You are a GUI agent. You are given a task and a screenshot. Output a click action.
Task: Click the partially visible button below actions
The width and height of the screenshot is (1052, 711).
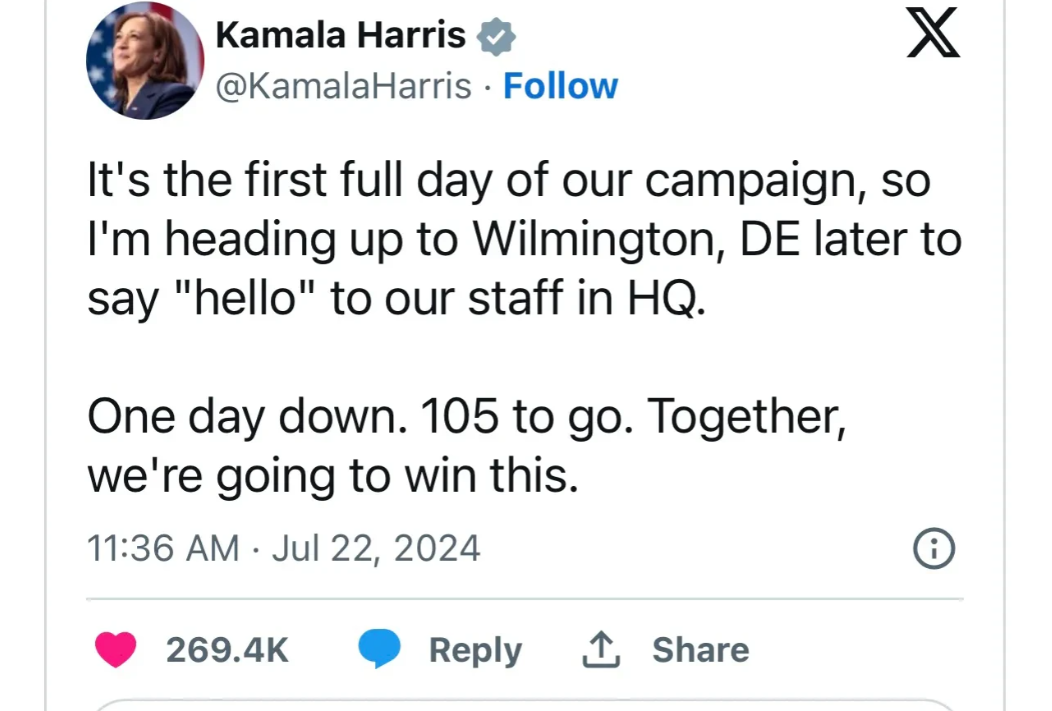coord(525,704)
